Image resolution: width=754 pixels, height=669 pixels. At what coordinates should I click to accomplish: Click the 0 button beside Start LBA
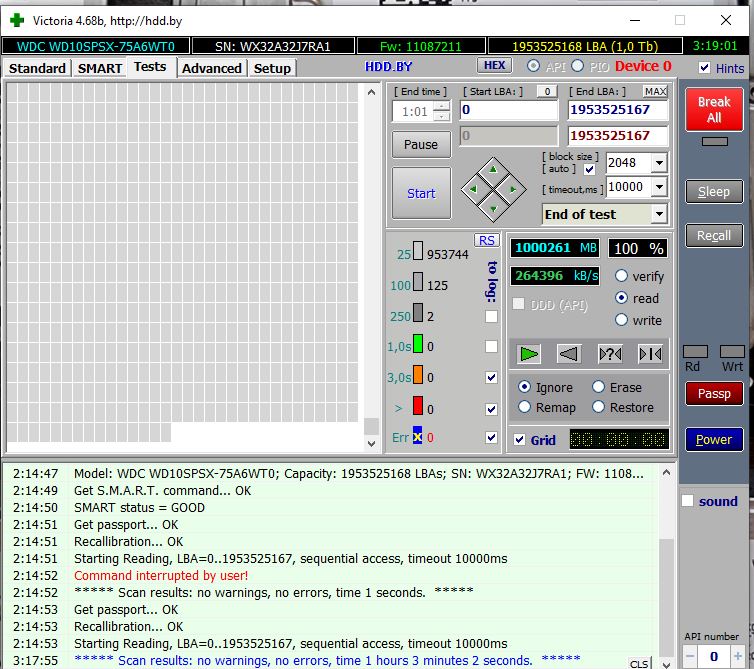point(547,91)
